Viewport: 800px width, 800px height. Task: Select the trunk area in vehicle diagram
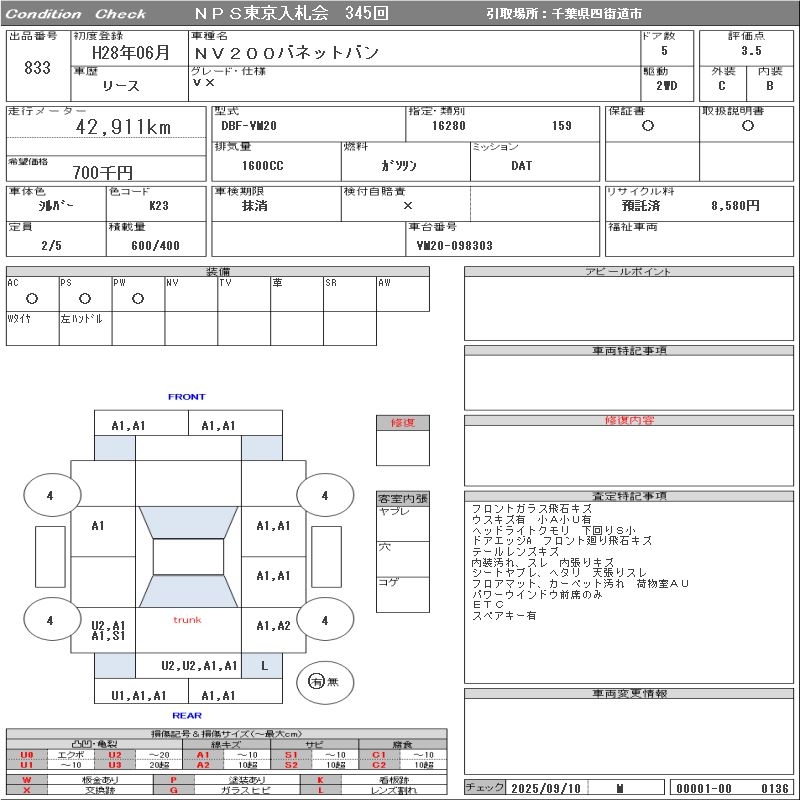click(187, 620)
